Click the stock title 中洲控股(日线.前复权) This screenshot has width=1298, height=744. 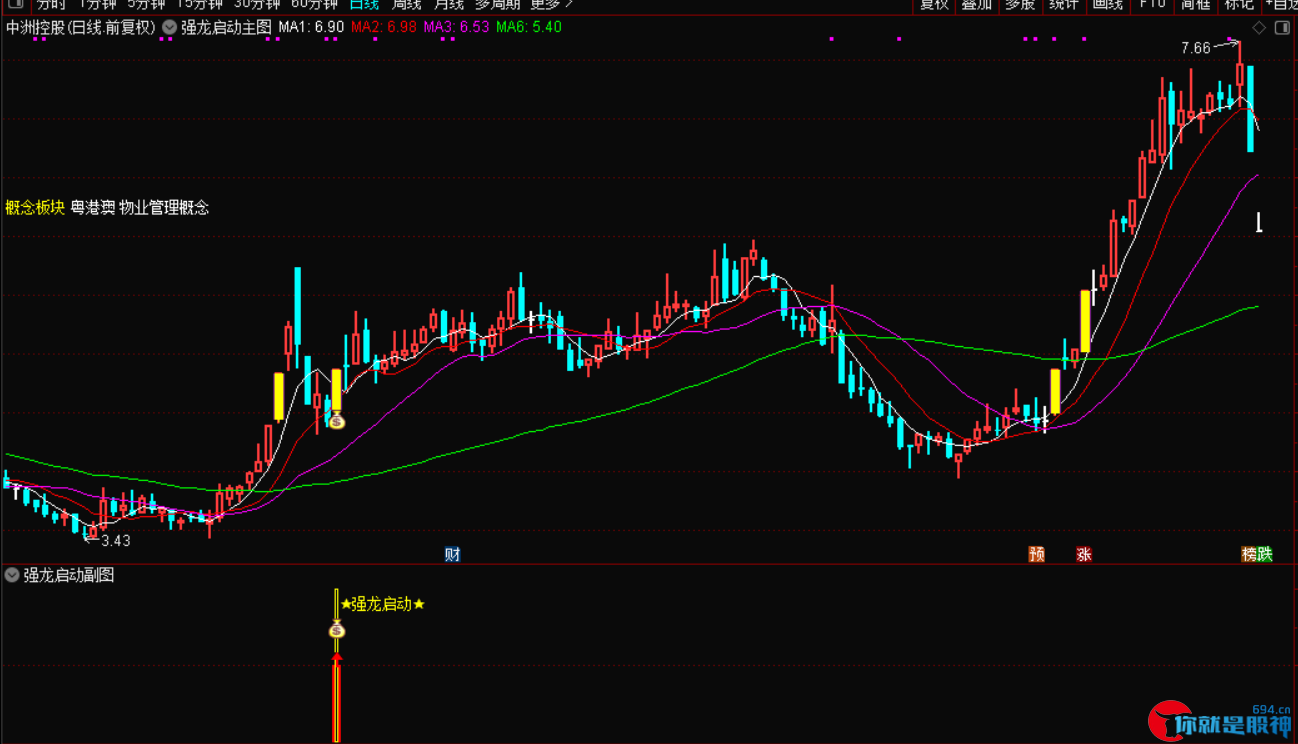tap(81, 28)
